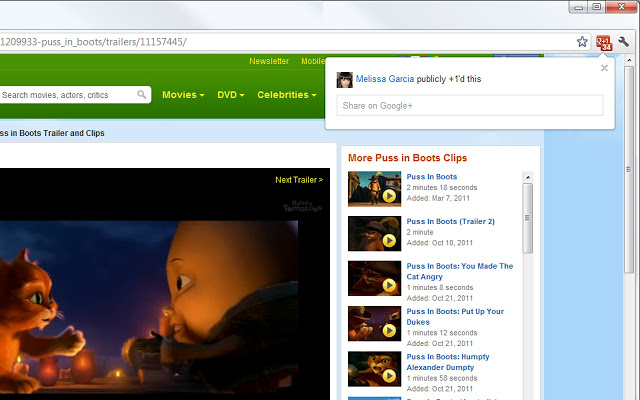Play the Trailer 2 clip thumbnail
This screenshot has height=400, width=640.
click(x=374, y=233)
